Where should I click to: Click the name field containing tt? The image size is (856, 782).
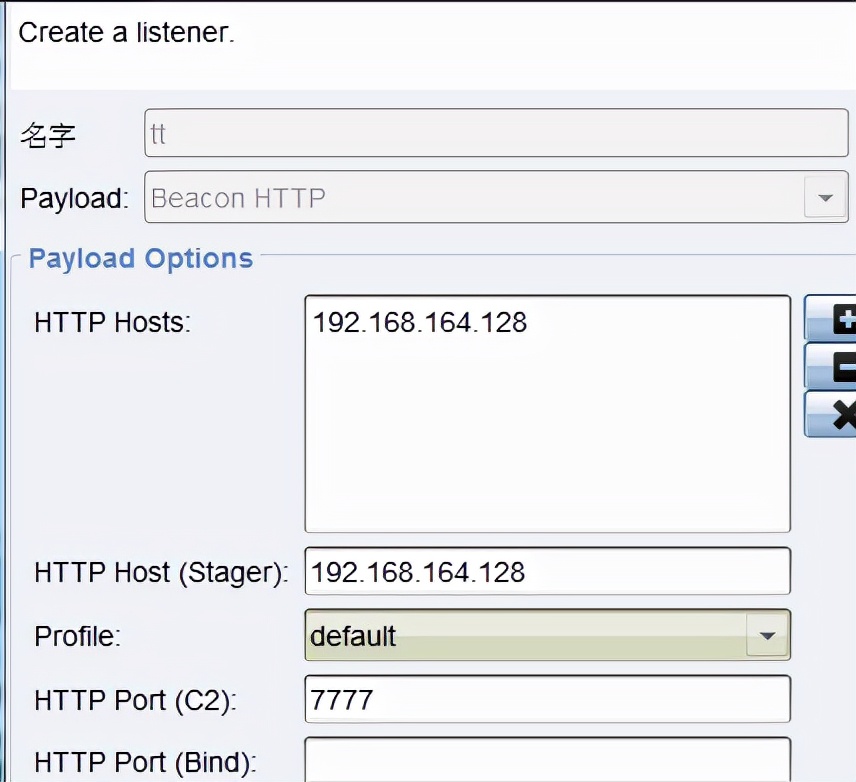[x=497, y=133]
